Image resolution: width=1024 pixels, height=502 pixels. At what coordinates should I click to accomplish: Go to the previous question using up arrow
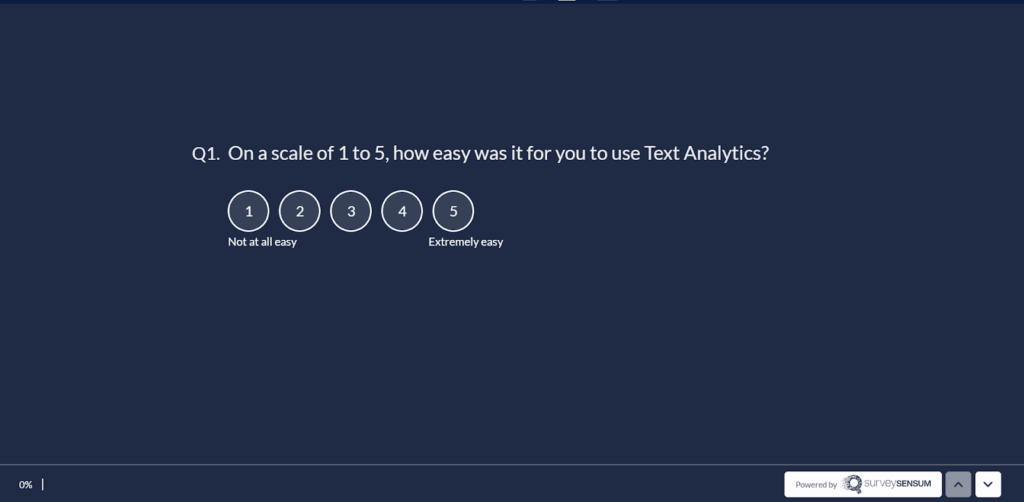[958, 484]
